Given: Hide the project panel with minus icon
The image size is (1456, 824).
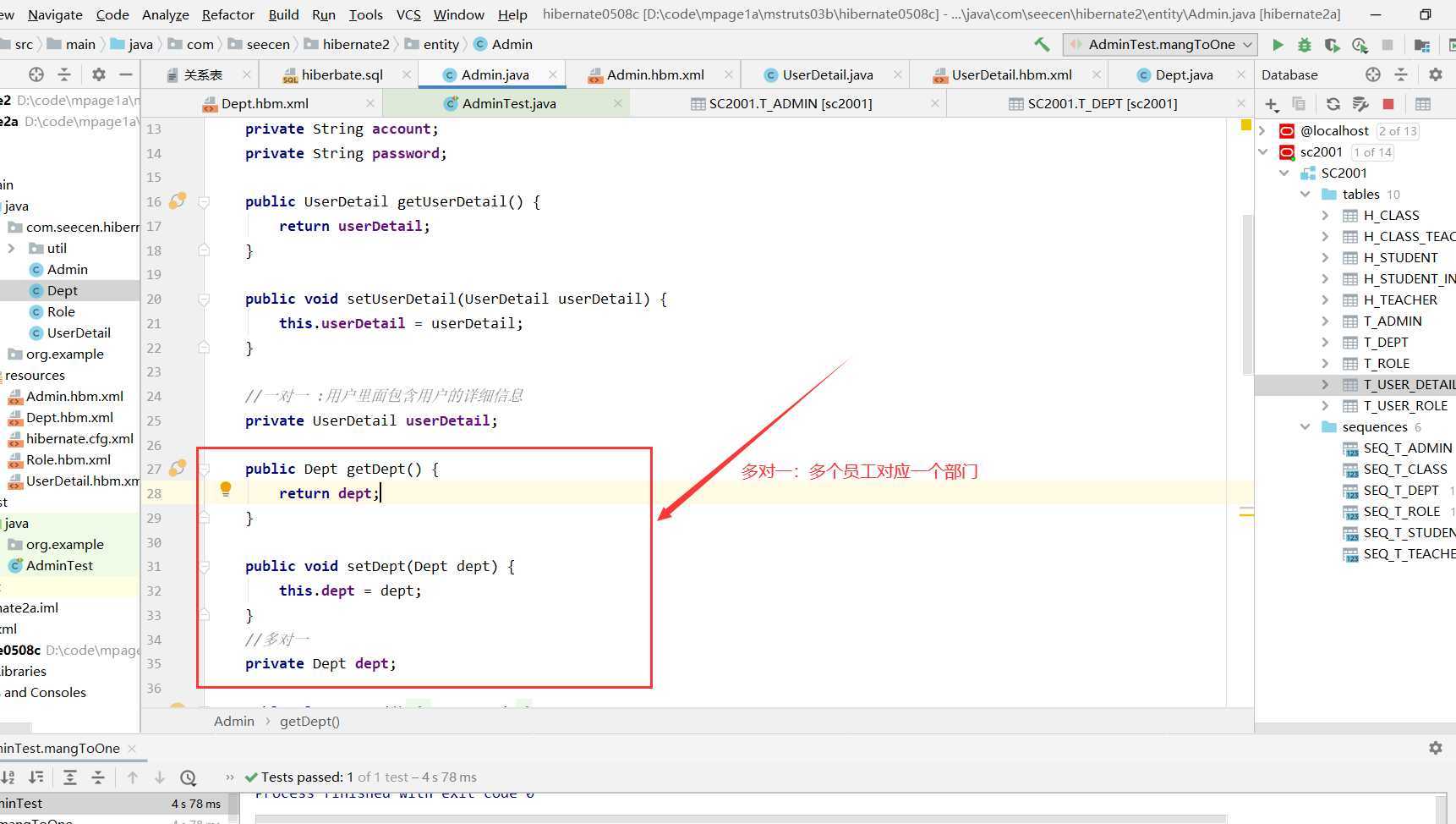Looking at the screenshot, I should point(126,74).
